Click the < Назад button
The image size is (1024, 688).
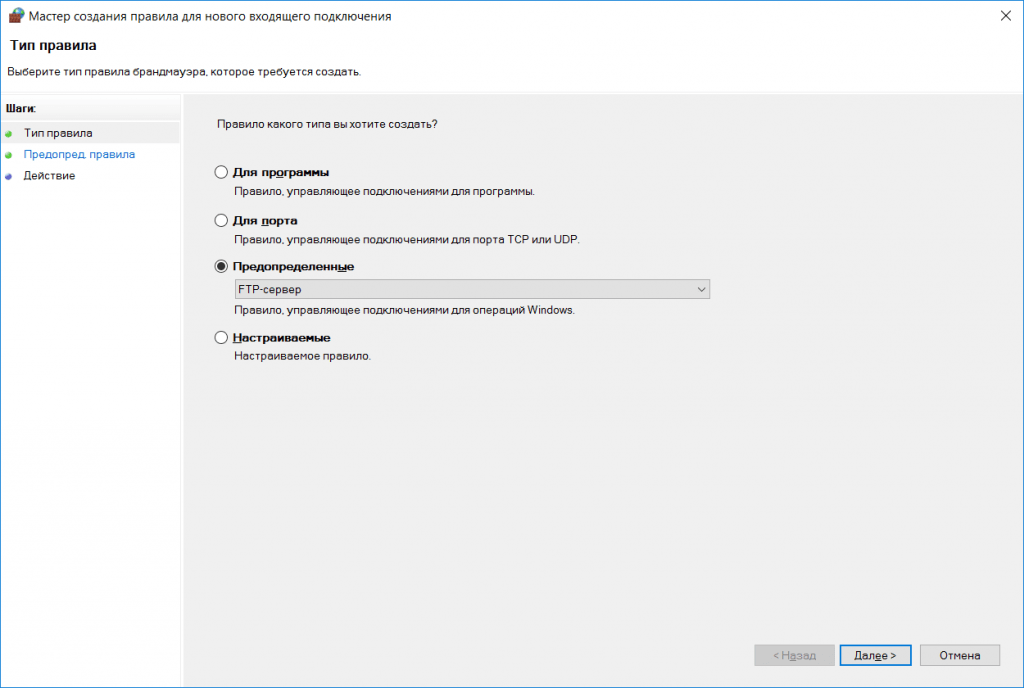794,655
